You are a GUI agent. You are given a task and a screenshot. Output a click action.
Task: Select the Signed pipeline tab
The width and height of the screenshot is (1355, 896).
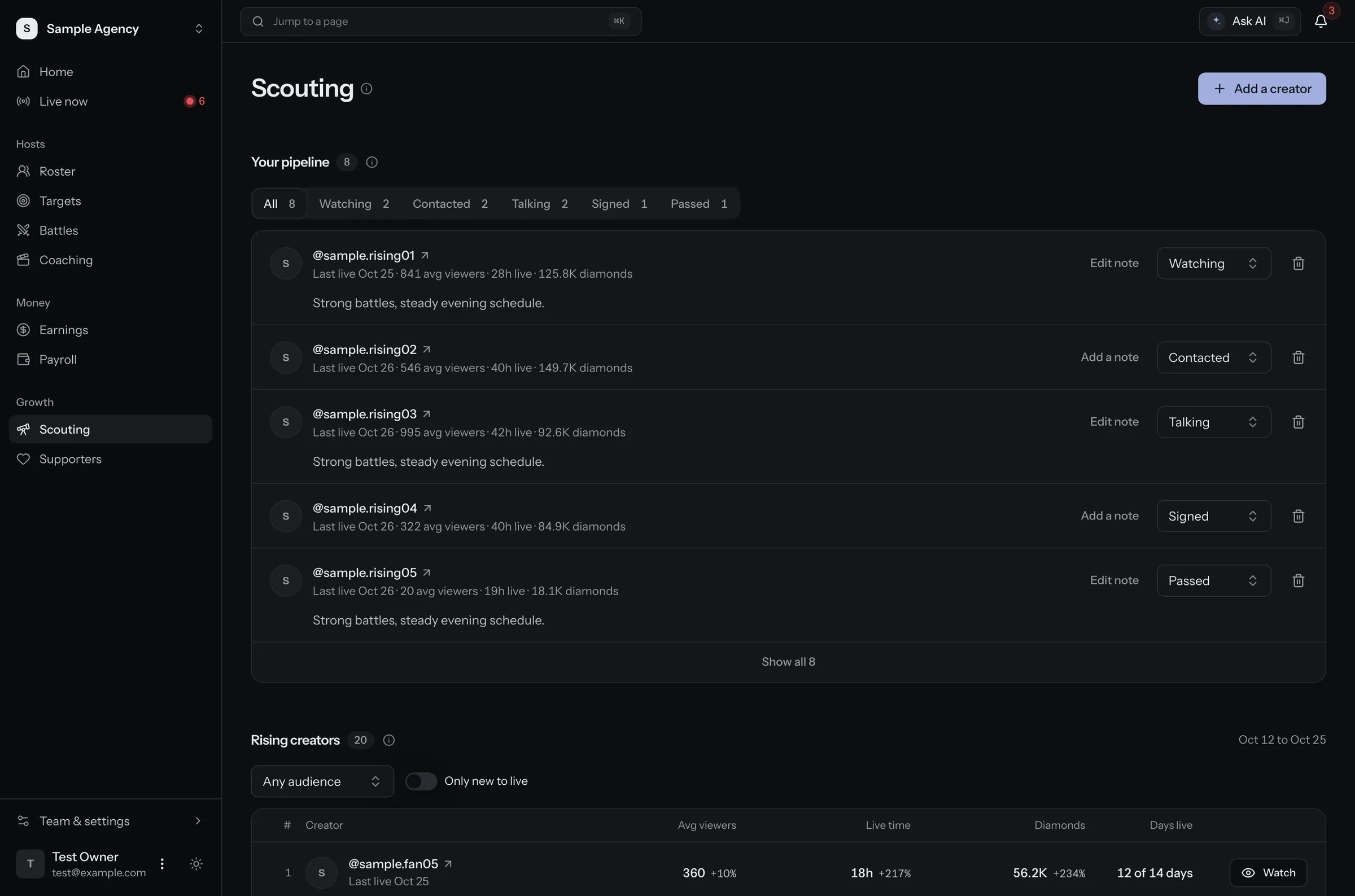[619, 204]
